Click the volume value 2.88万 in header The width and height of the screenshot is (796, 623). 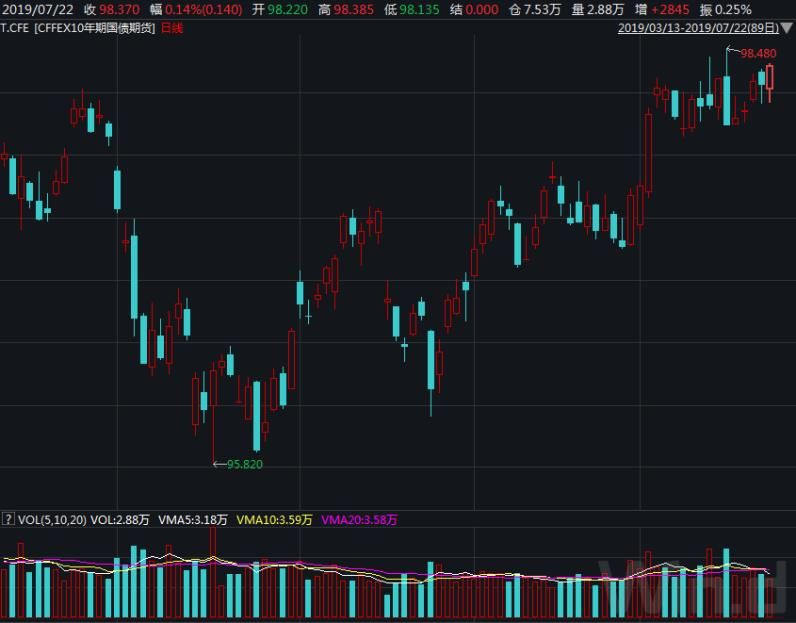(606, 9)
